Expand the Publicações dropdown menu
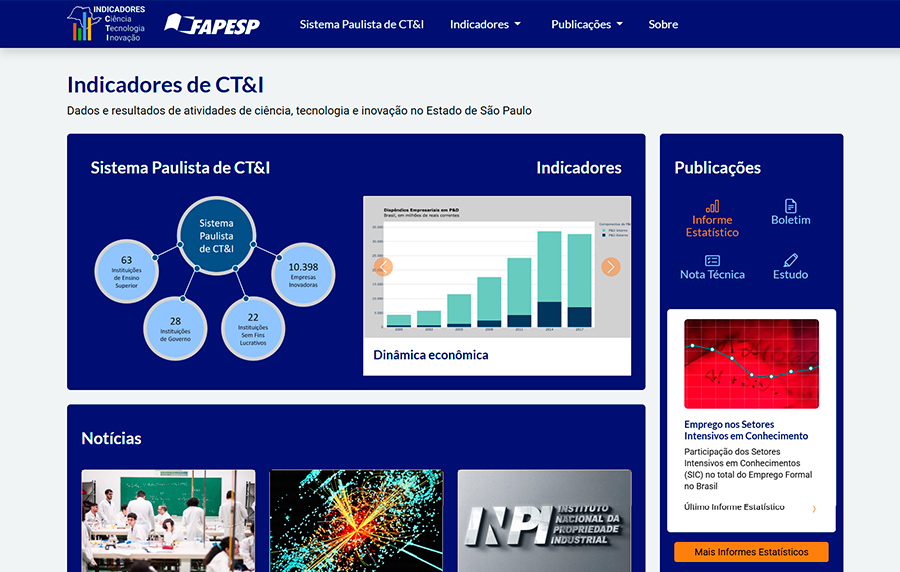Screen dimensions: 900x572 586,24
